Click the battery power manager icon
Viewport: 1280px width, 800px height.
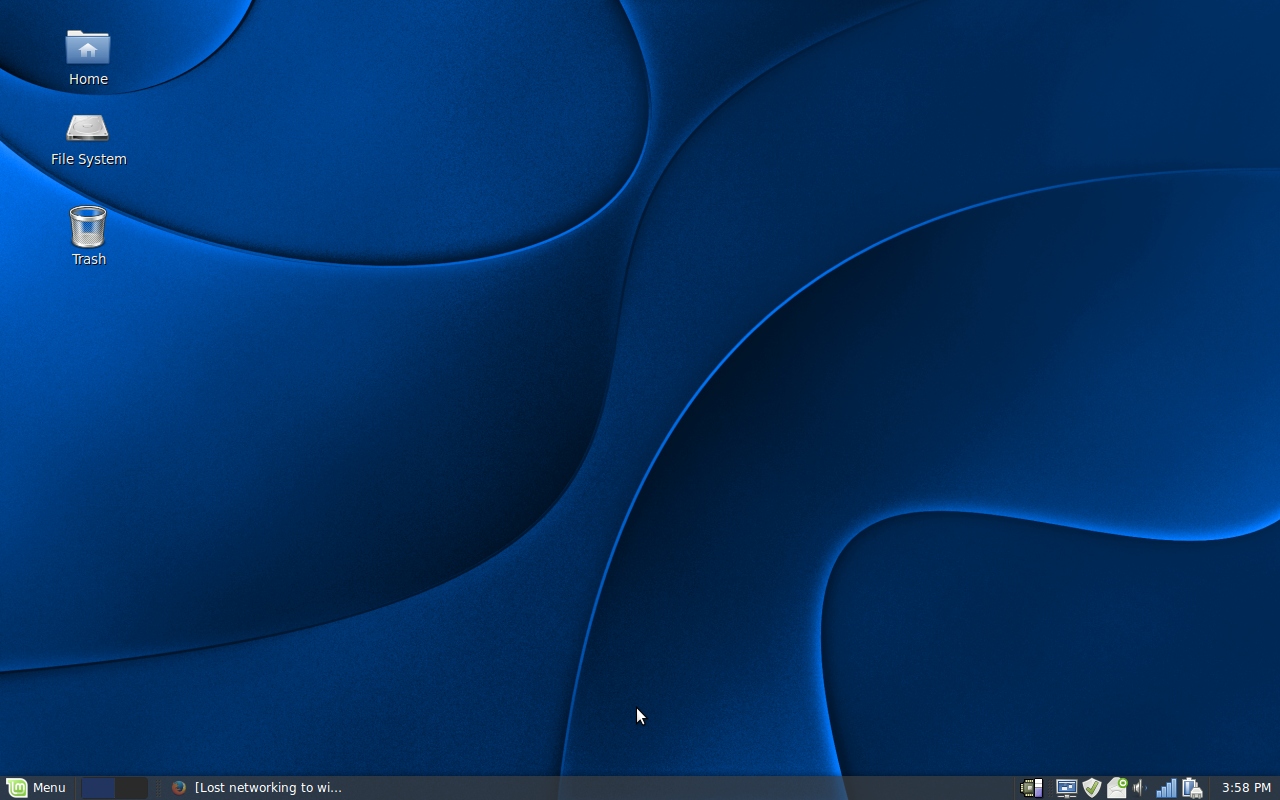point(1192,788)
